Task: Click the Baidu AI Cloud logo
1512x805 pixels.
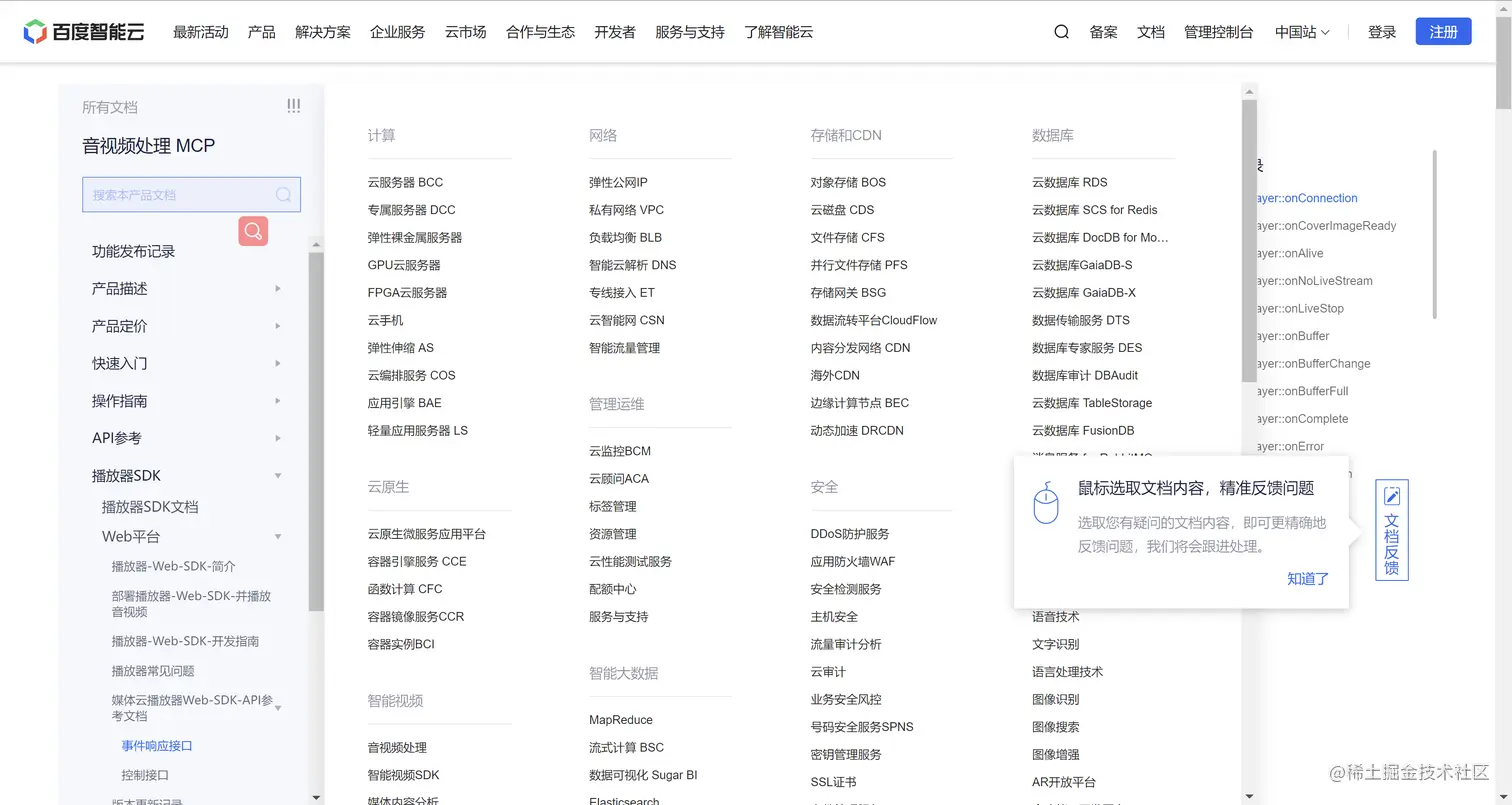Action: pyautogui.click(x=84, y=32)
